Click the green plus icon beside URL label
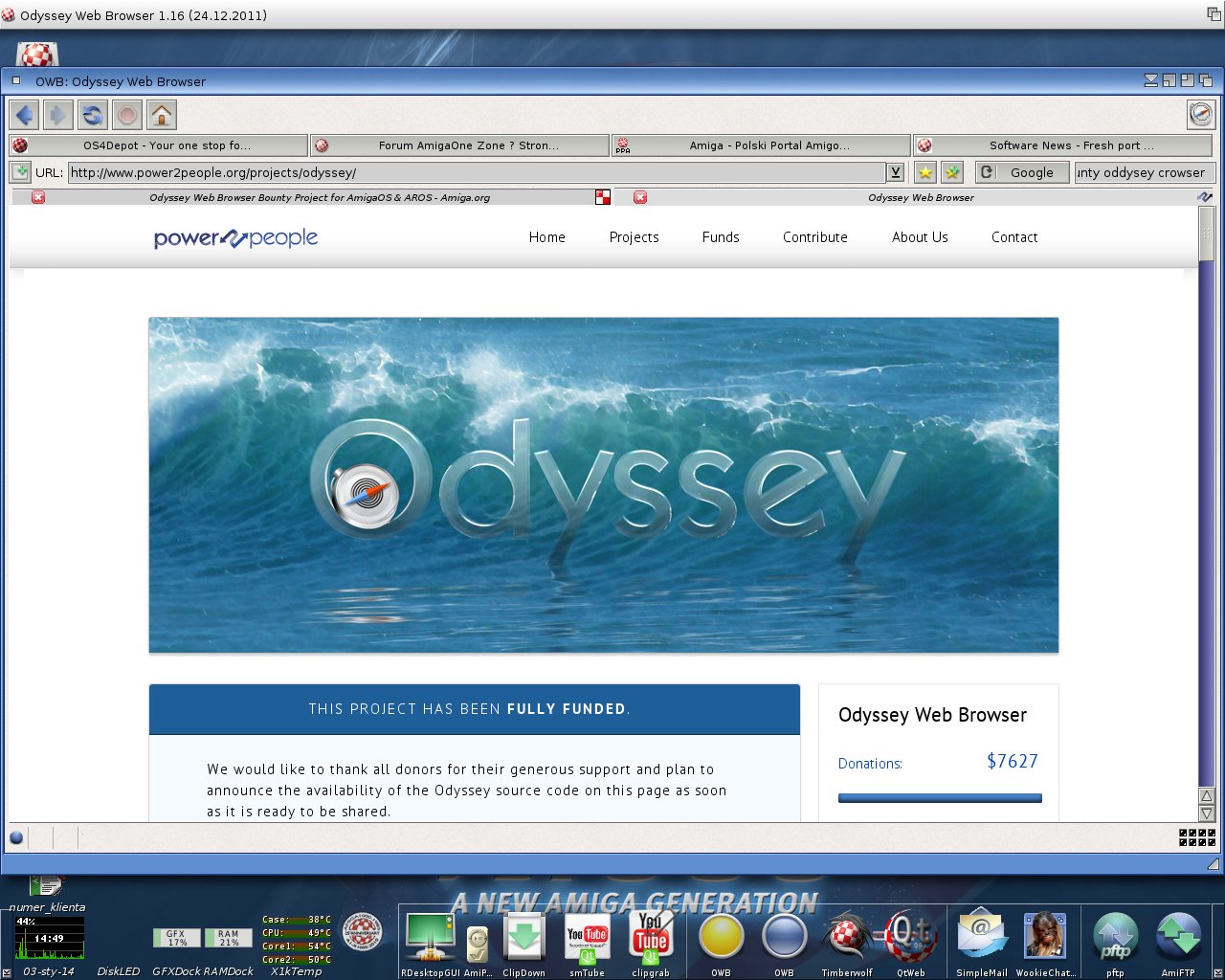Screen dimensions: 1225x980 [x=20, y=172]
